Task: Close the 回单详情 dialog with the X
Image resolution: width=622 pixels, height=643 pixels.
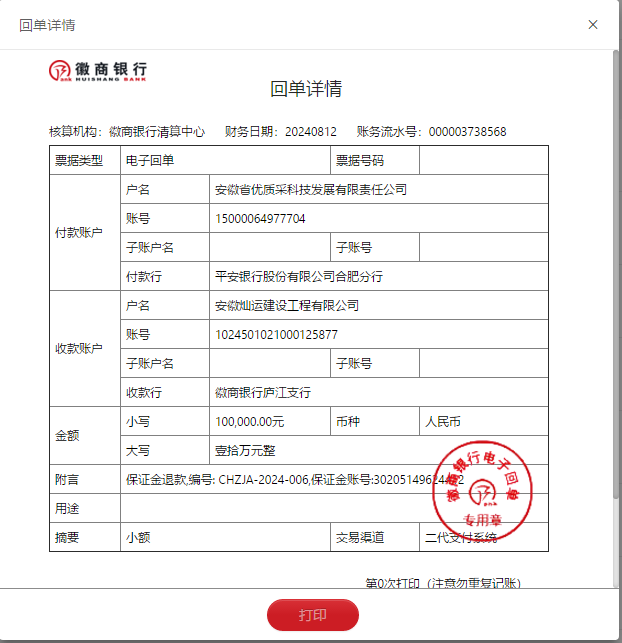Action: [x=593, y=25]
